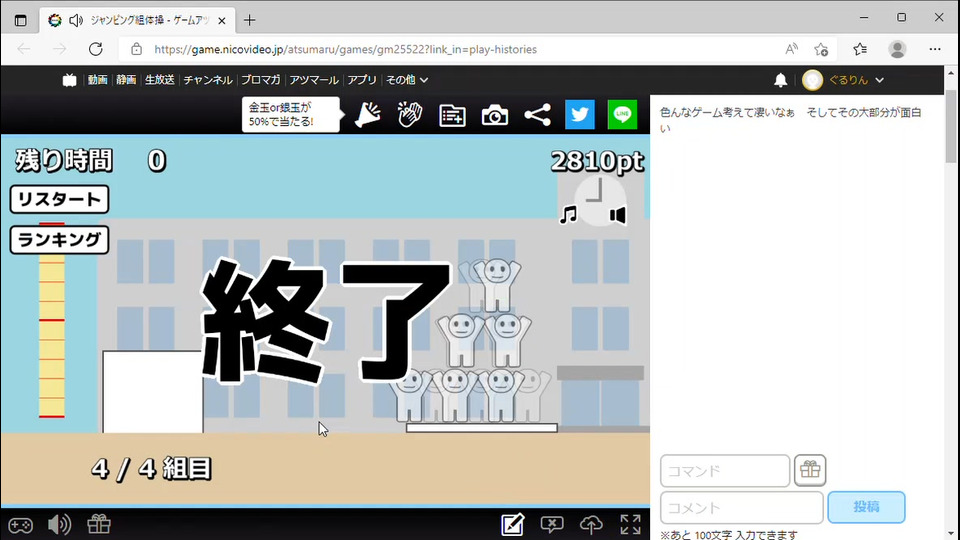
Task: Open the party popper cheer icon
Action: coord(367,114)
